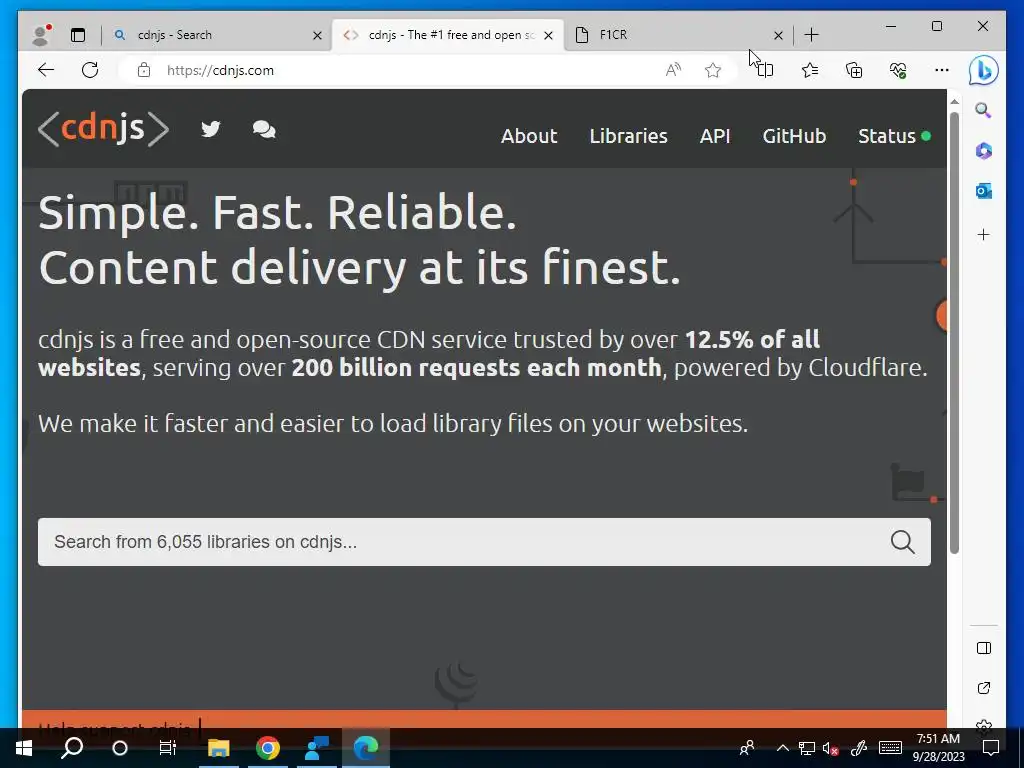Click the cdnjs logo
Screen dimensions: 1024x768
tap(103, 128)
